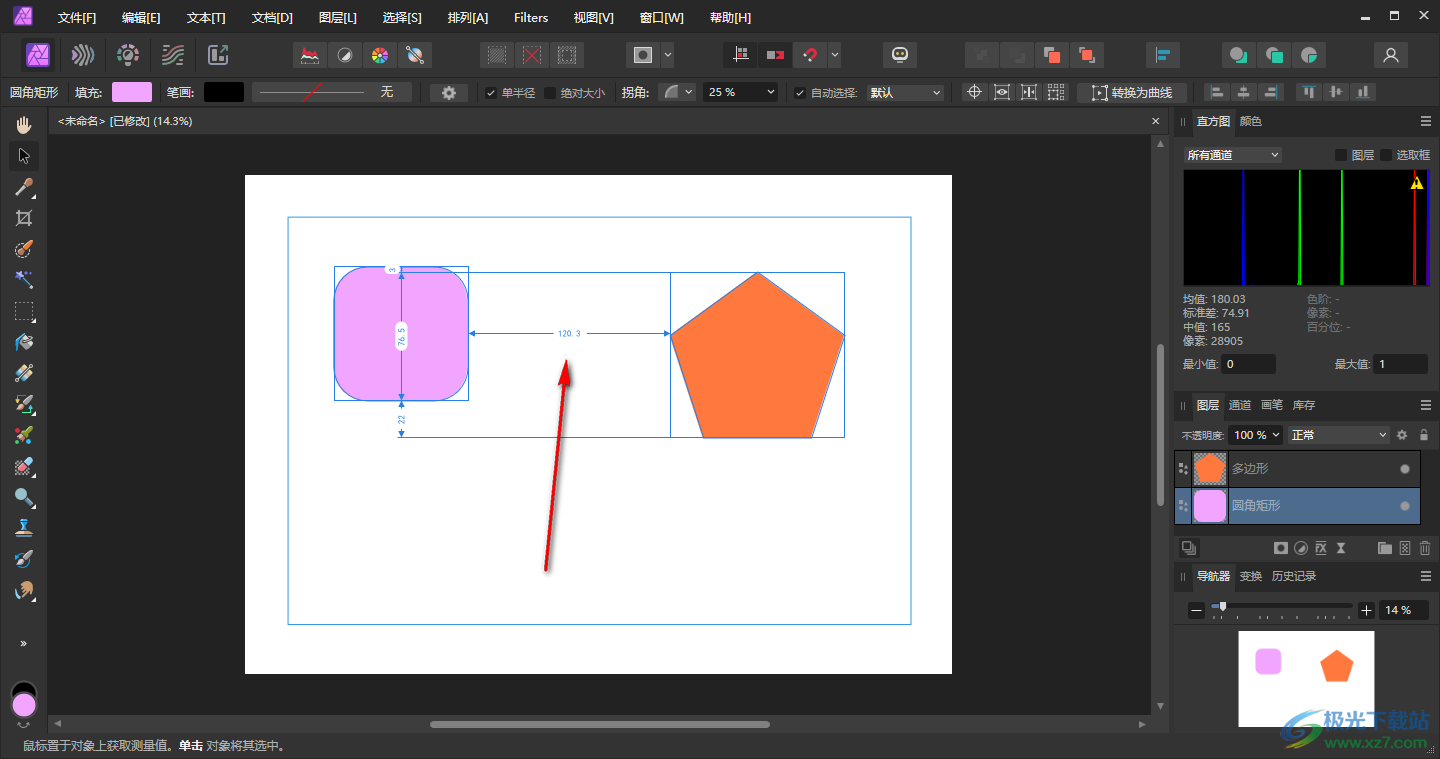Select the Flood Select magic wand tool
Screen dimensions: 1440x759
[x=24, y=279]
